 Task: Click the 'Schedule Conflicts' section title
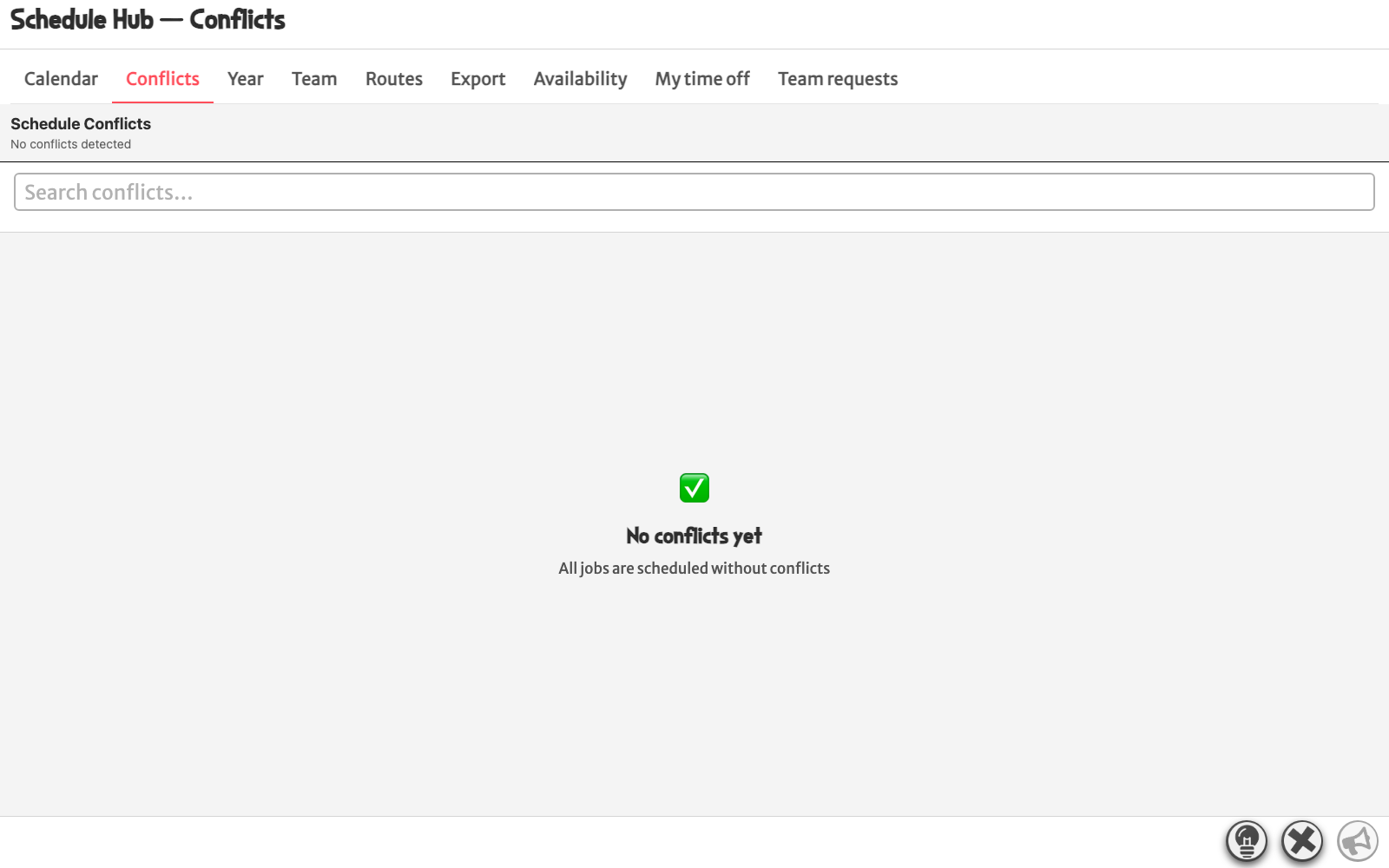click(81, 124)
